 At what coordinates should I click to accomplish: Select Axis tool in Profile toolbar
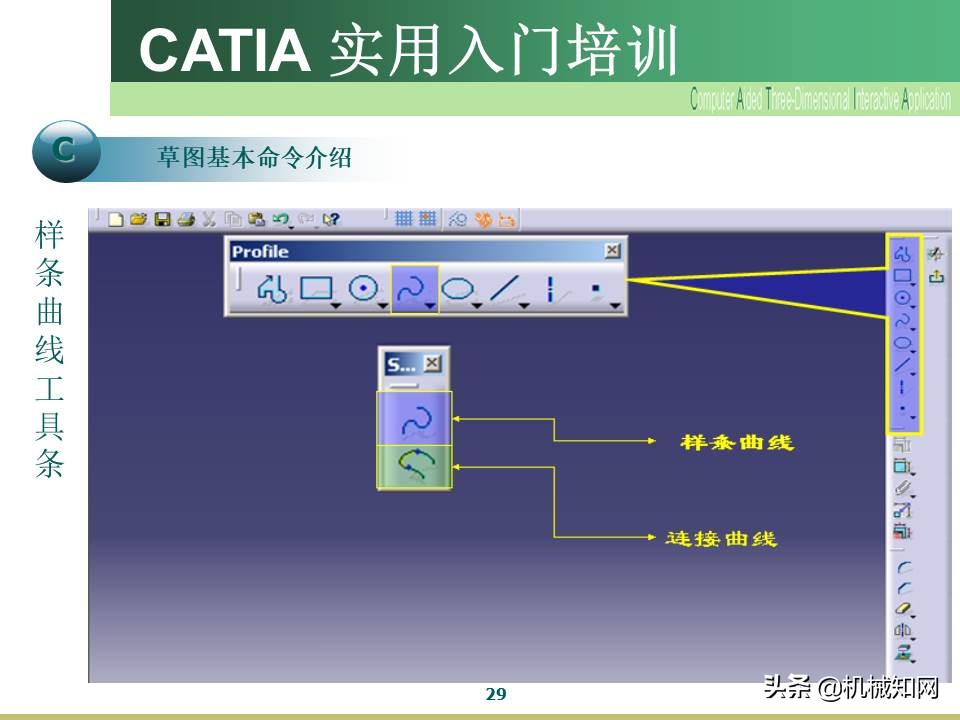pos(550,288)
